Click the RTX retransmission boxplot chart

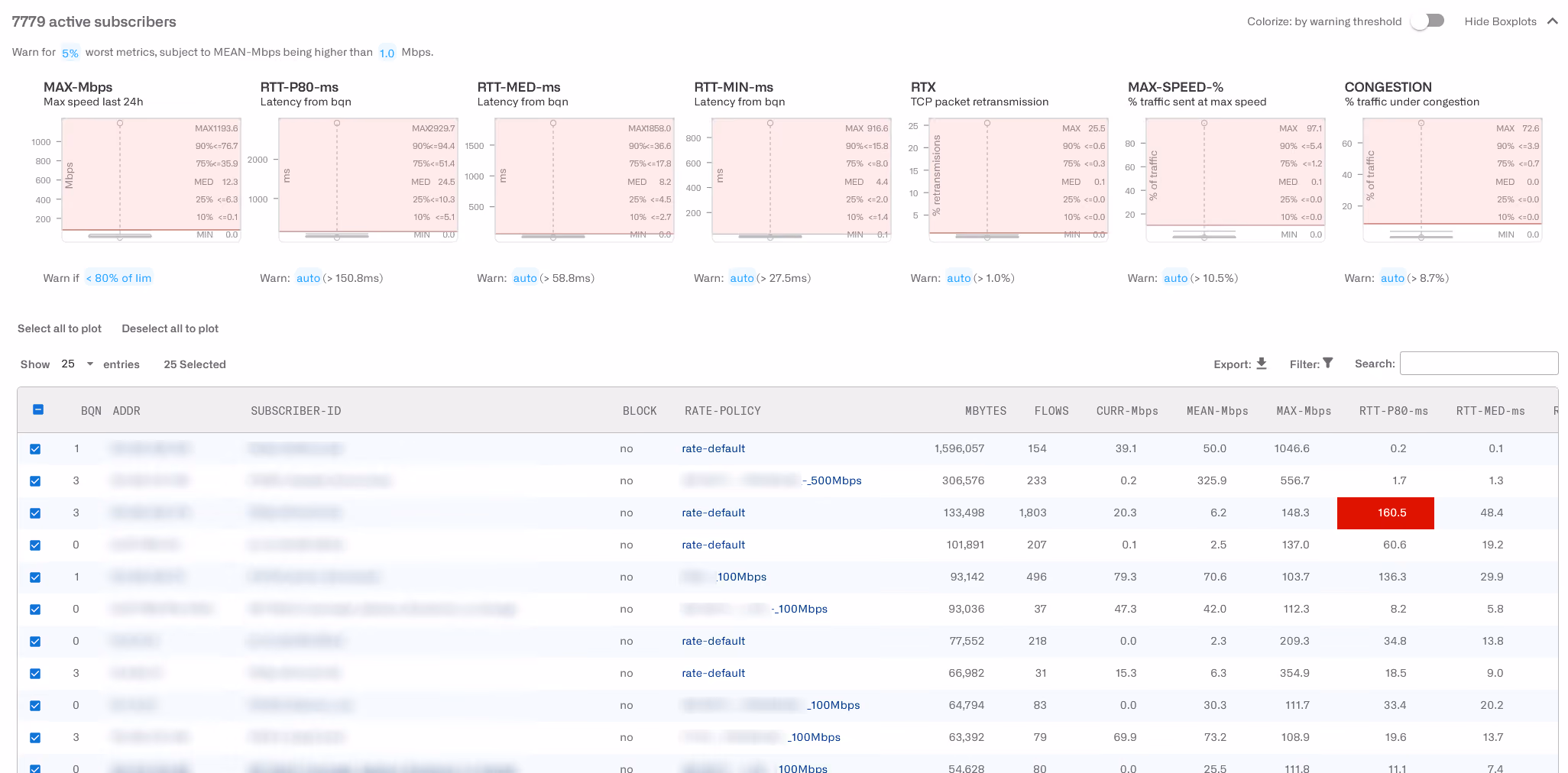(1019, 180)
